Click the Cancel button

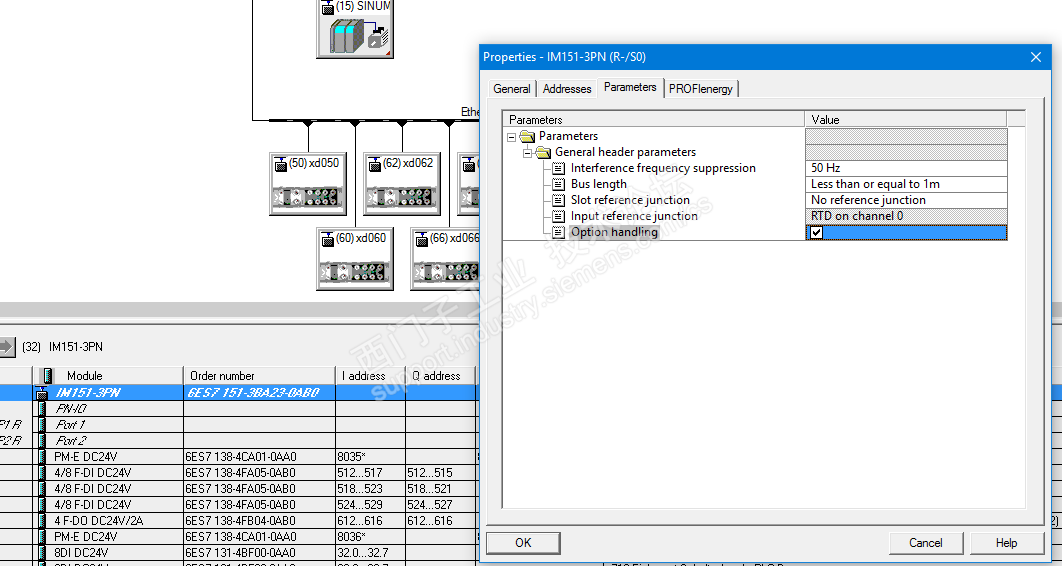point(925,543)
